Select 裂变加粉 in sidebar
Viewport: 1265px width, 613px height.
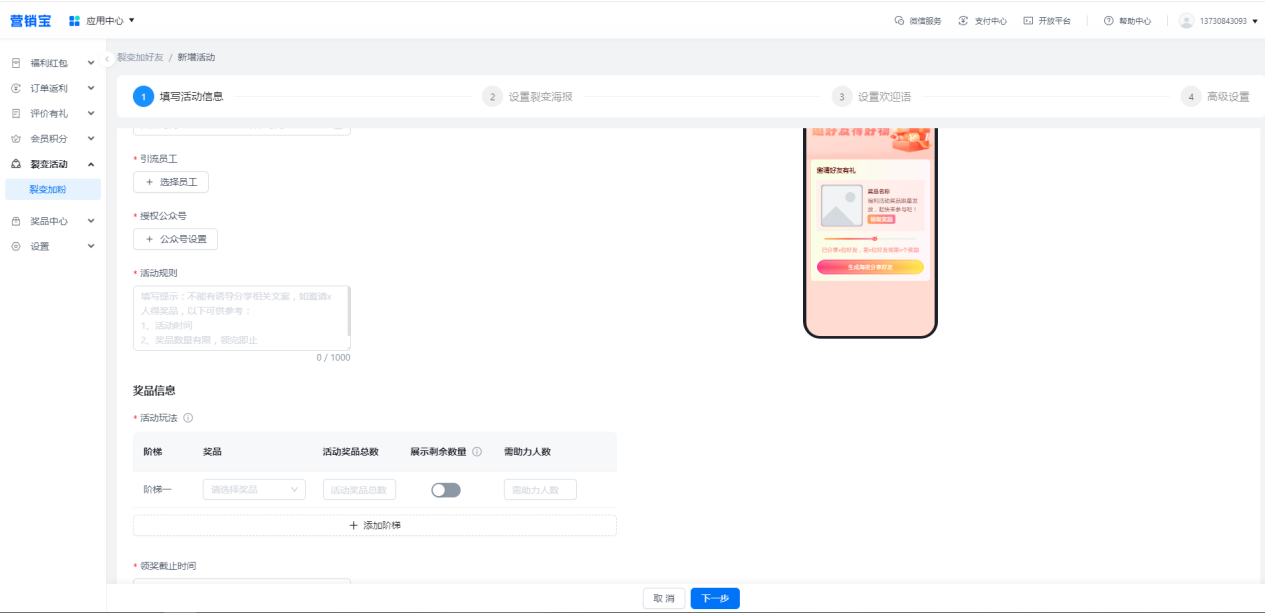(x=48, y=189)
